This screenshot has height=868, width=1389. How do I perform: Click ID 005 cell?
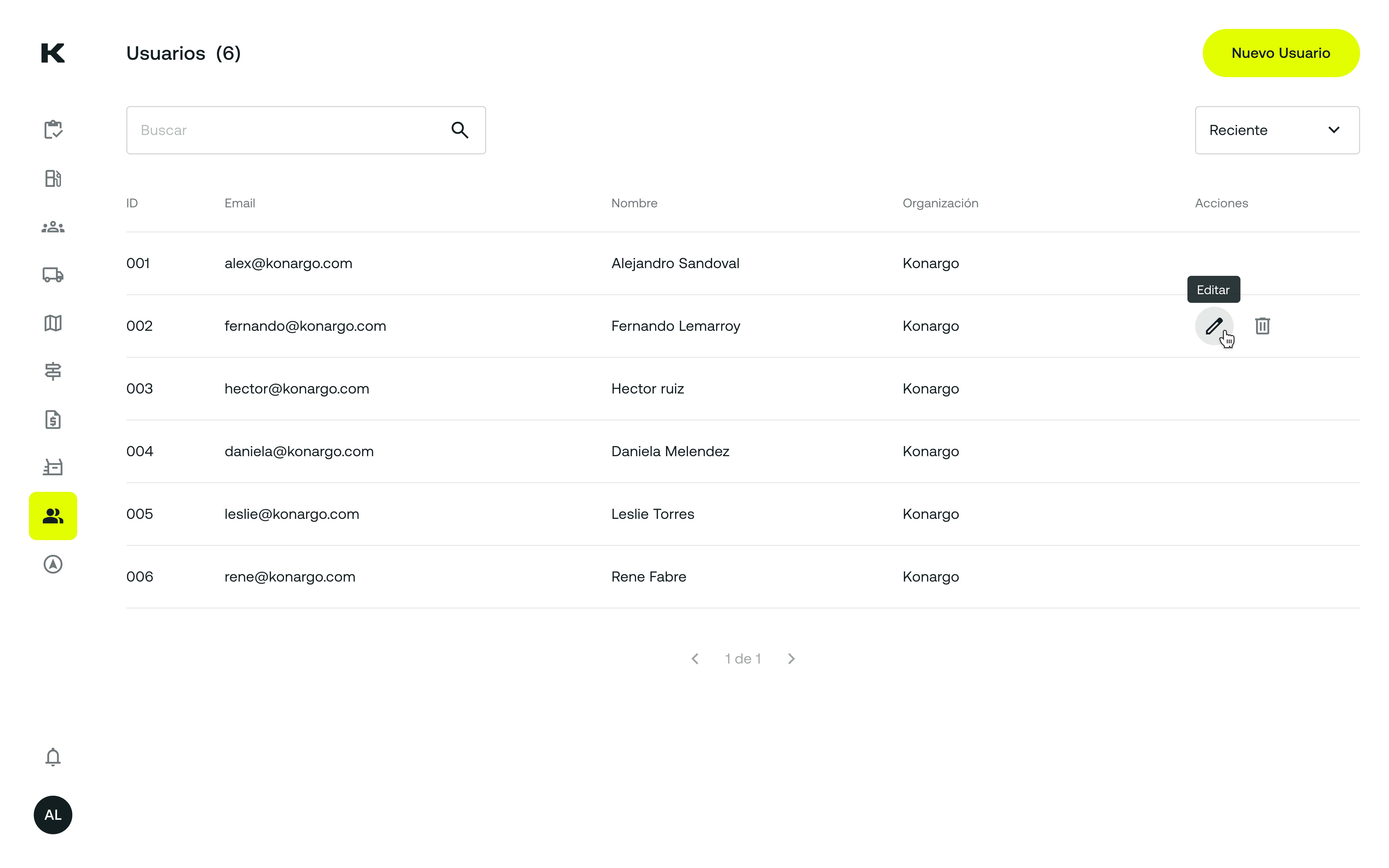139,514
